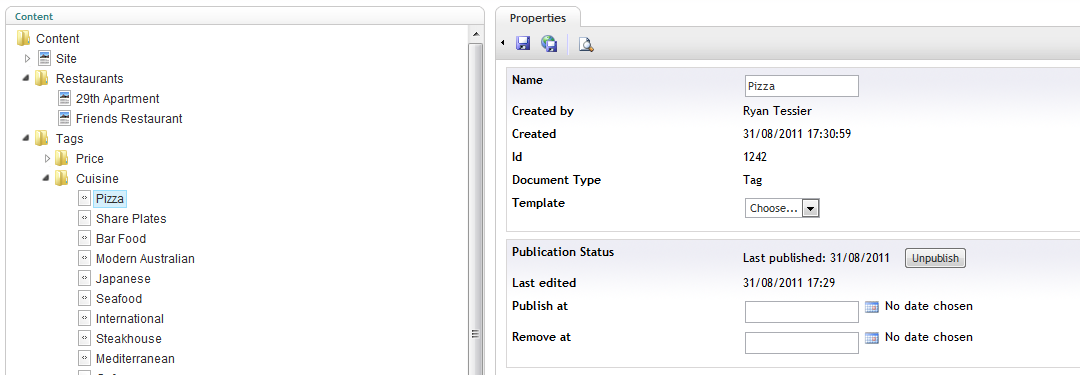Collapse the Cuisine folder
1080x375 pixels.
click(x=46, y=178)
